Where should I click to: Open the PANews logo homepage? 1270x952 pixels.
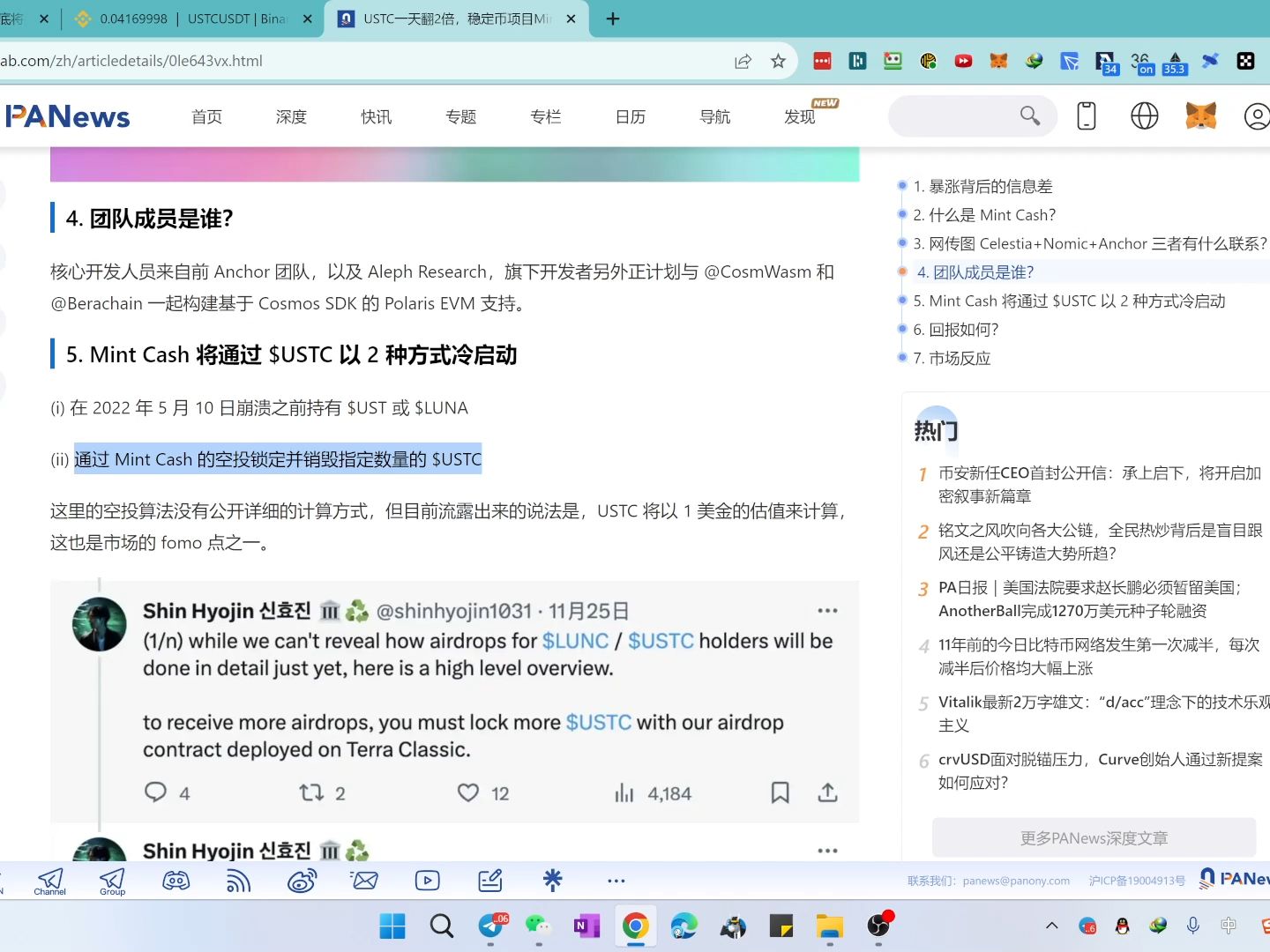point(67,116)
